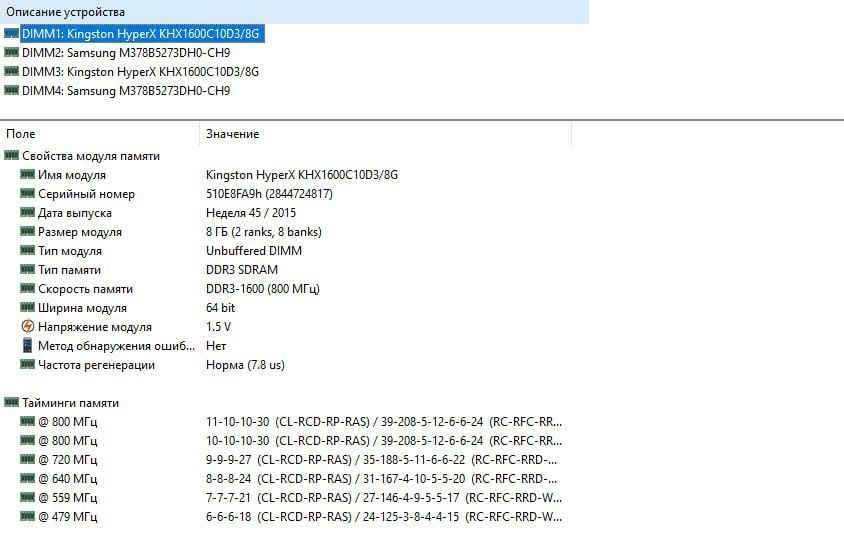This screenshot has width=844, height=540.
Task: Select value 'Неделя 45 / 2015'
Action: pos(251,213)
